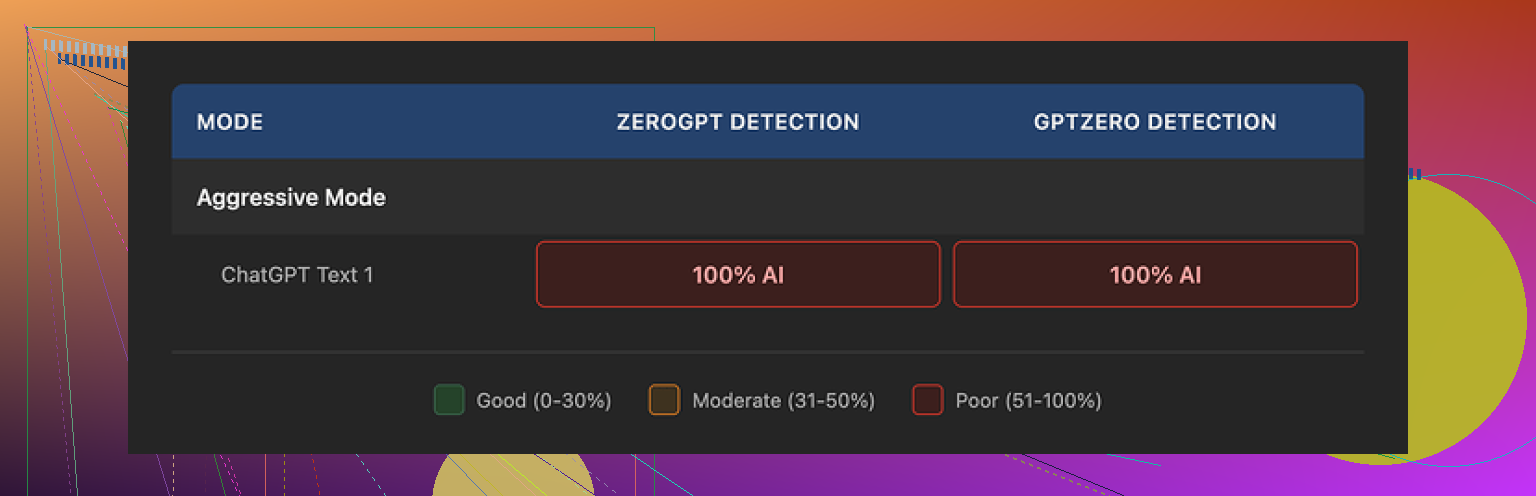This screenshot has width=1536, height=496.
Task: Click the 100% AI result under GPTZero
Action: pos(1154,274)
